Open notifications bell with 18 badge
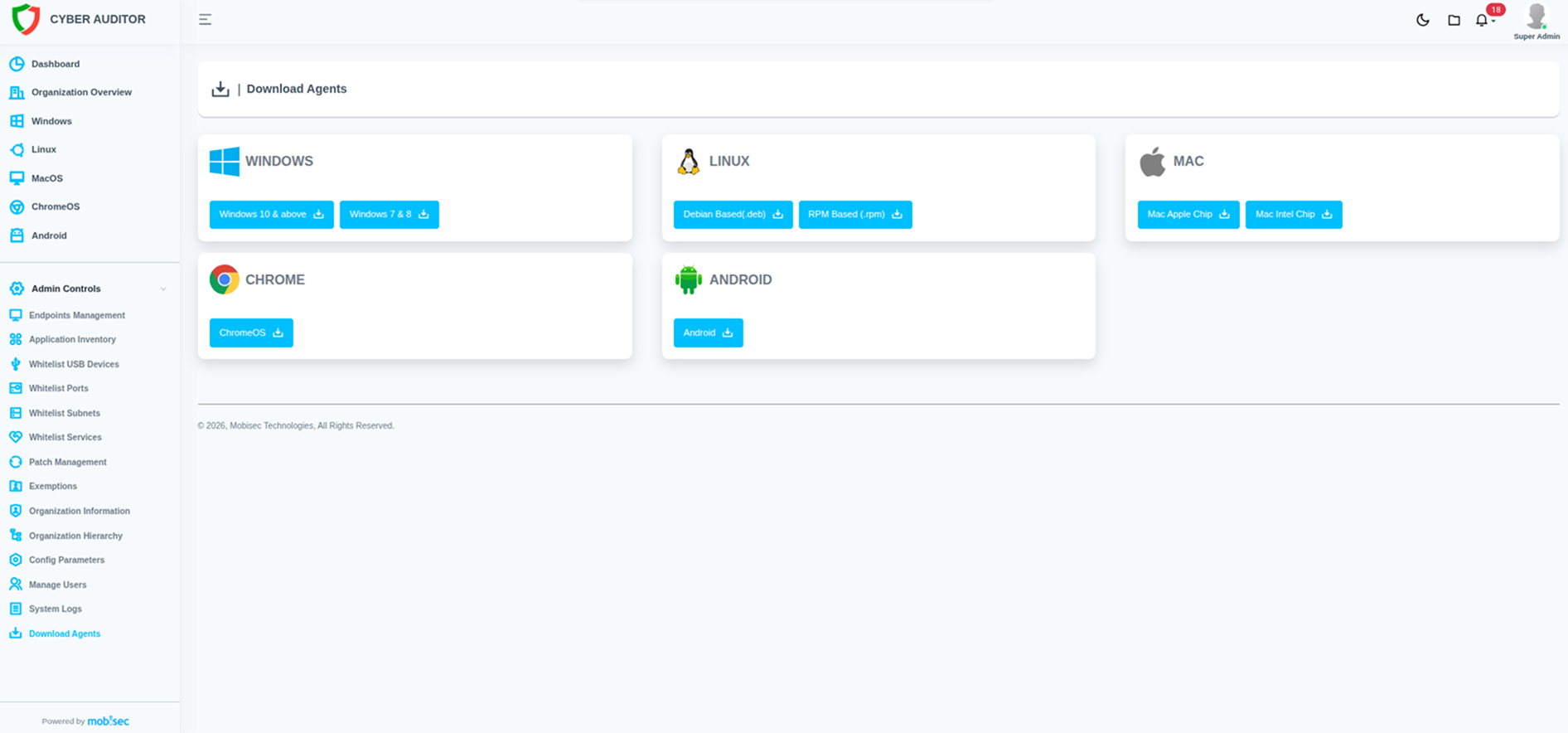The width and height of the screenshot is (1568, 733). (x=1482, y=20)
